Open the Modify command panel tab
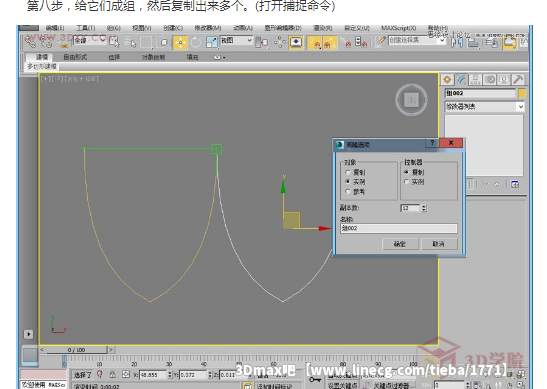The width and height of the screenshot is (547, 389). coord(461,80)
